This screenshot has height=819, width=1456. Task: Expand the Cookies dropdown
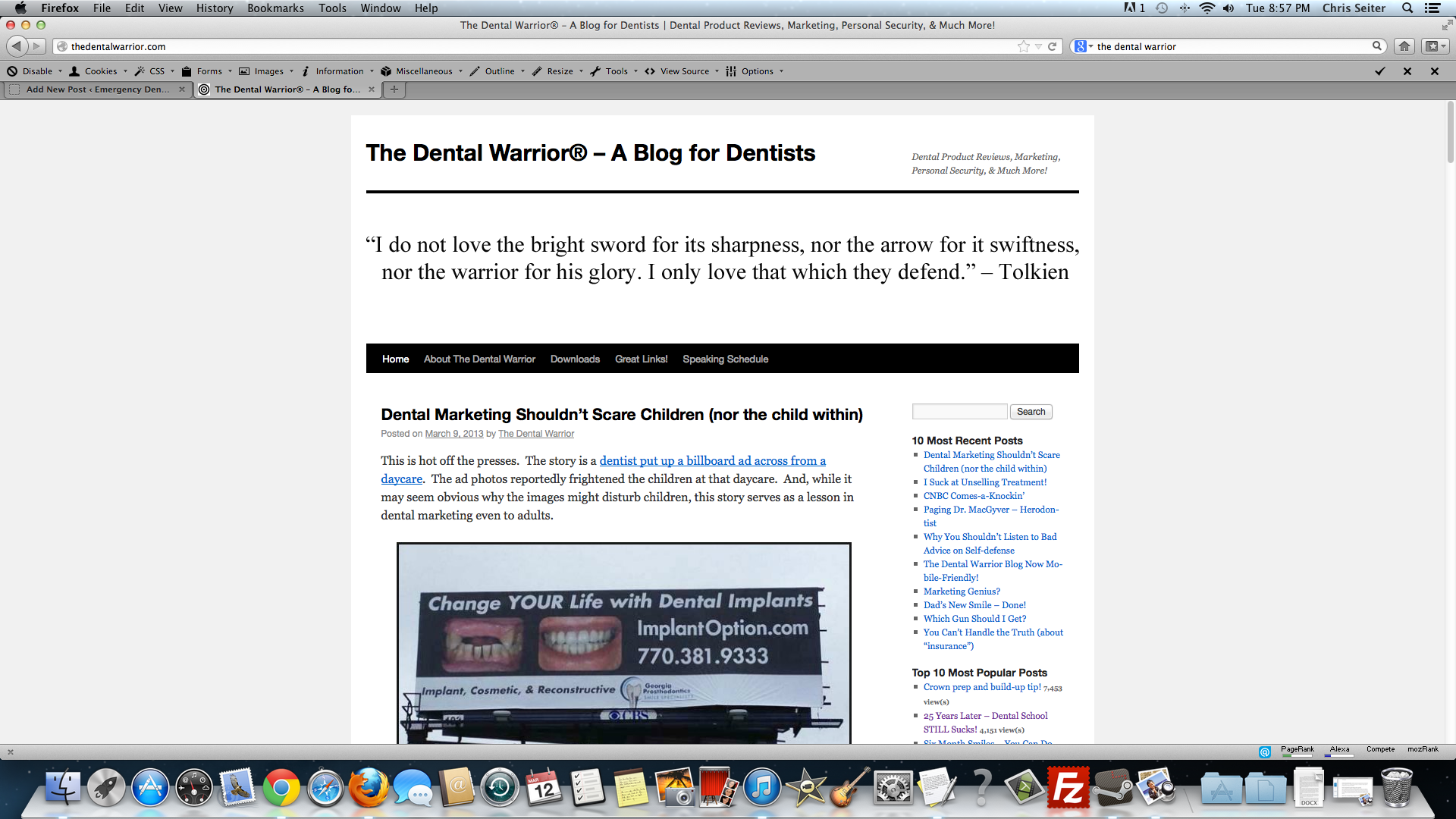(x=99, y=71)
